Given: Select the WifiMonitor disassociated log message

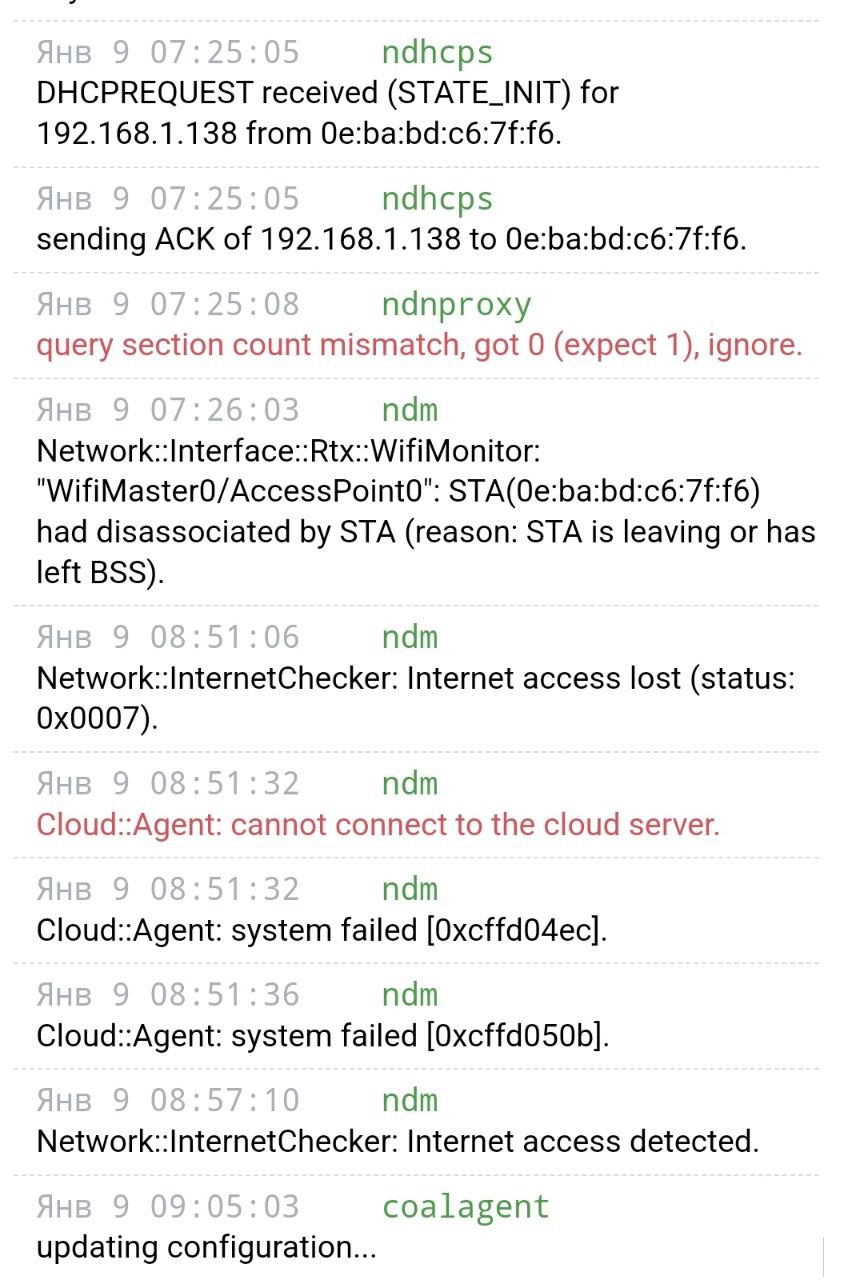Looking at the screenshot, I should (x=425, y=513).
